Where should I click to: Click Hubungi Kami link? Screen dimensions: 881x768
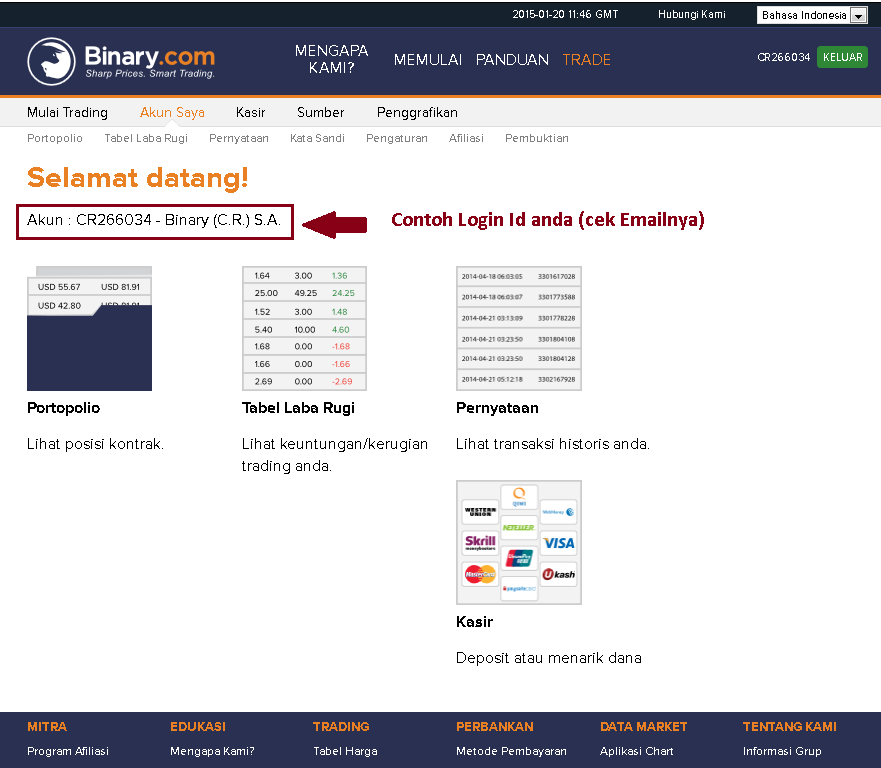pos(692,14)
